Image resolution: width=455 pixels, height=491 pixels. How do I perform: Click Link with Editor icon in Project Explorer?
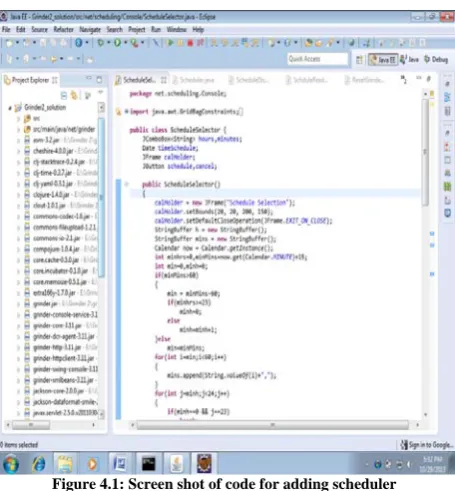pos(75,96)
